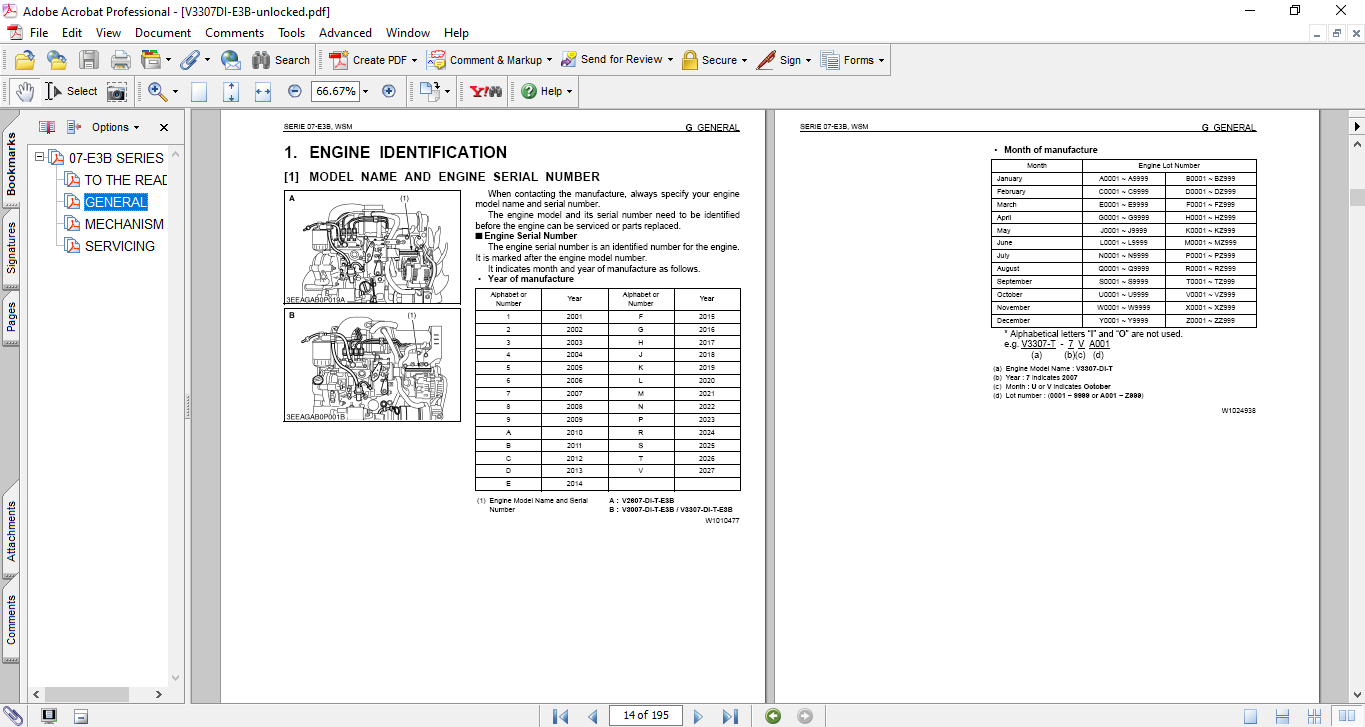1365x727 pixels.
Task: Open the bookmarks Options dropdown
Action: pos(115,127)
